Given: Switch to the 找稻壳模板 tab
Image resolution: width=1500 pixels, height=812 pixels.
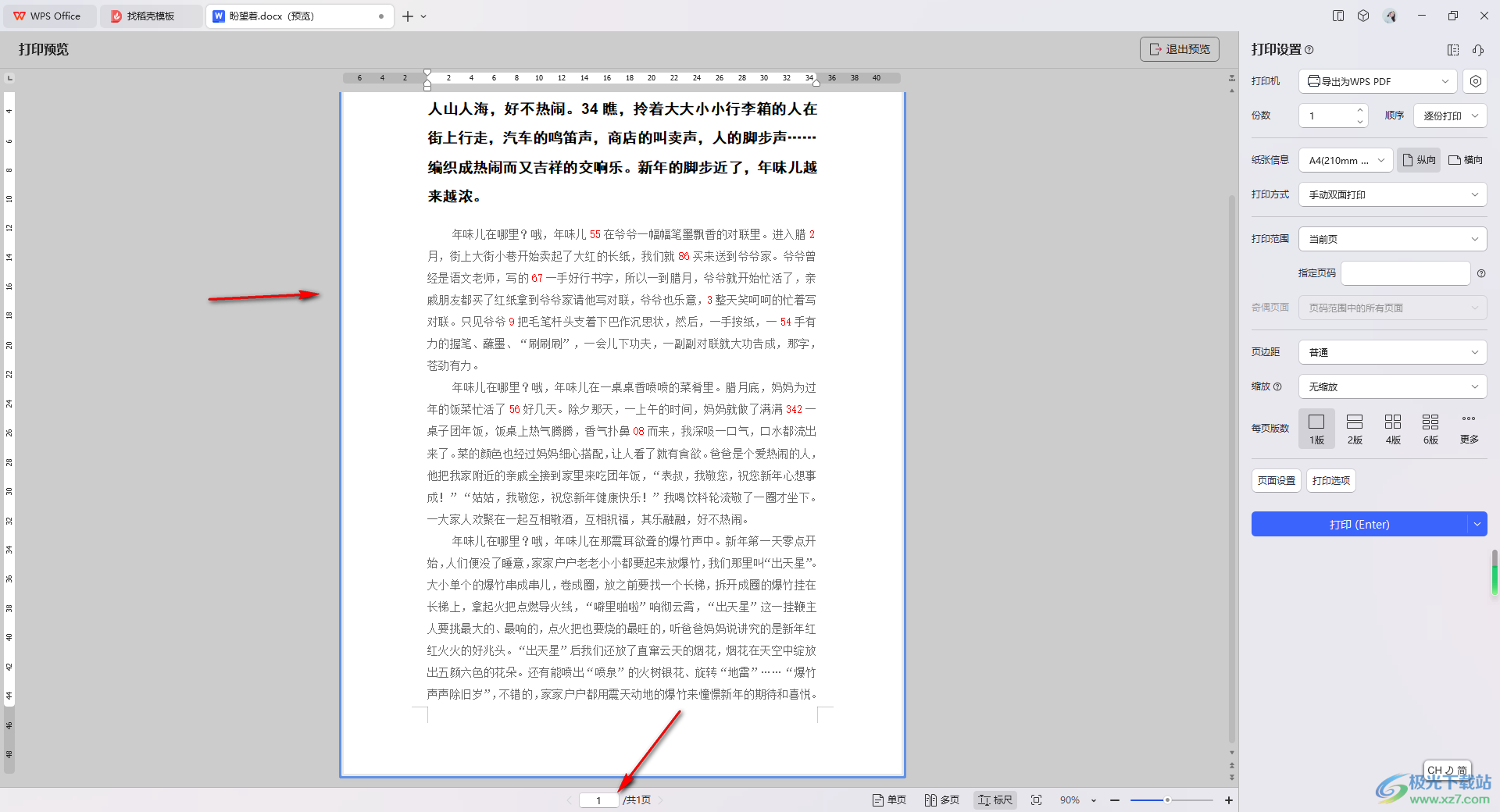Looking at the screenshot, I should (x=150, y=16).
